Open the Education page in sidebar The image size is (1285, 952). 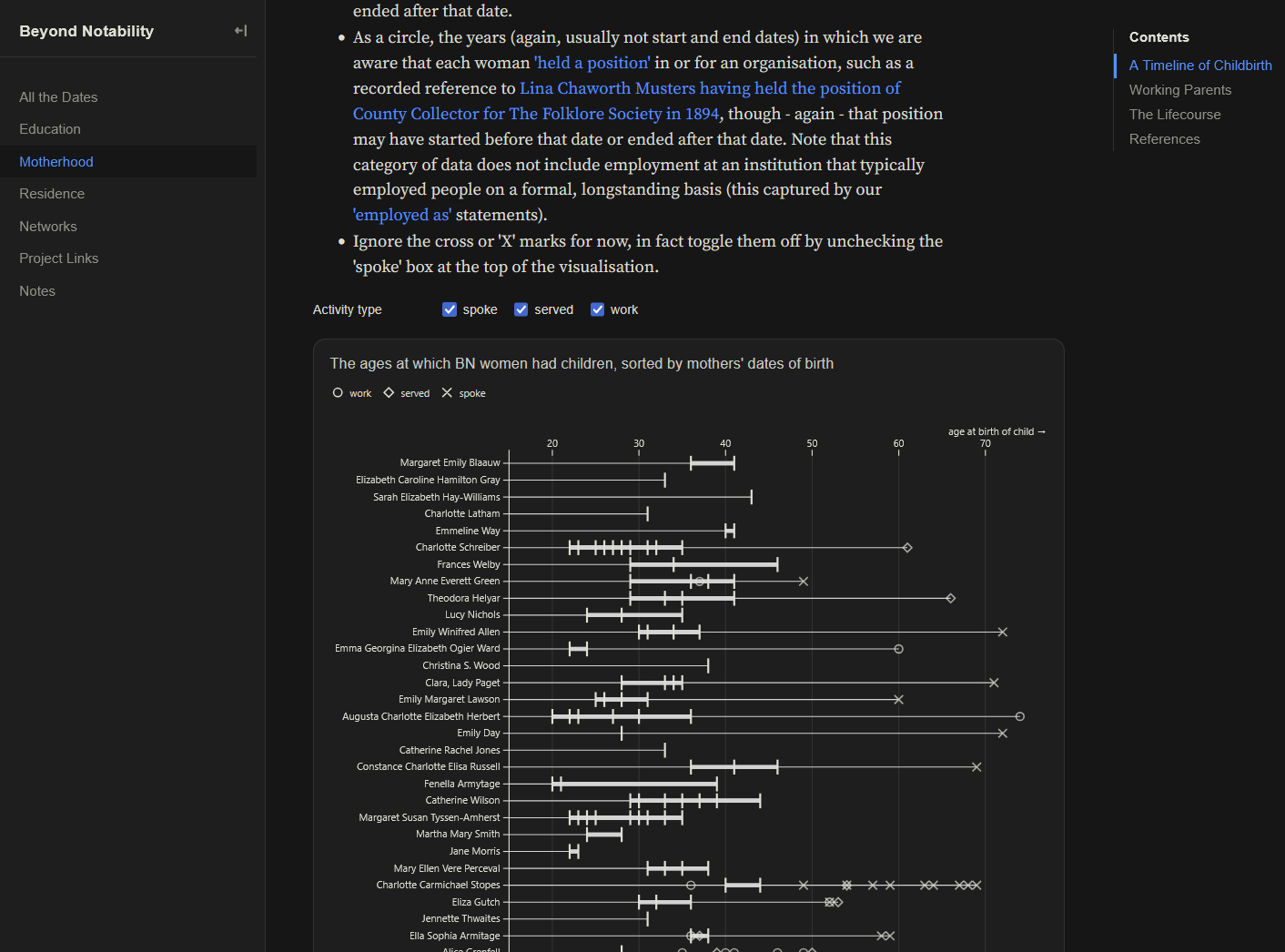coord(50,129)
